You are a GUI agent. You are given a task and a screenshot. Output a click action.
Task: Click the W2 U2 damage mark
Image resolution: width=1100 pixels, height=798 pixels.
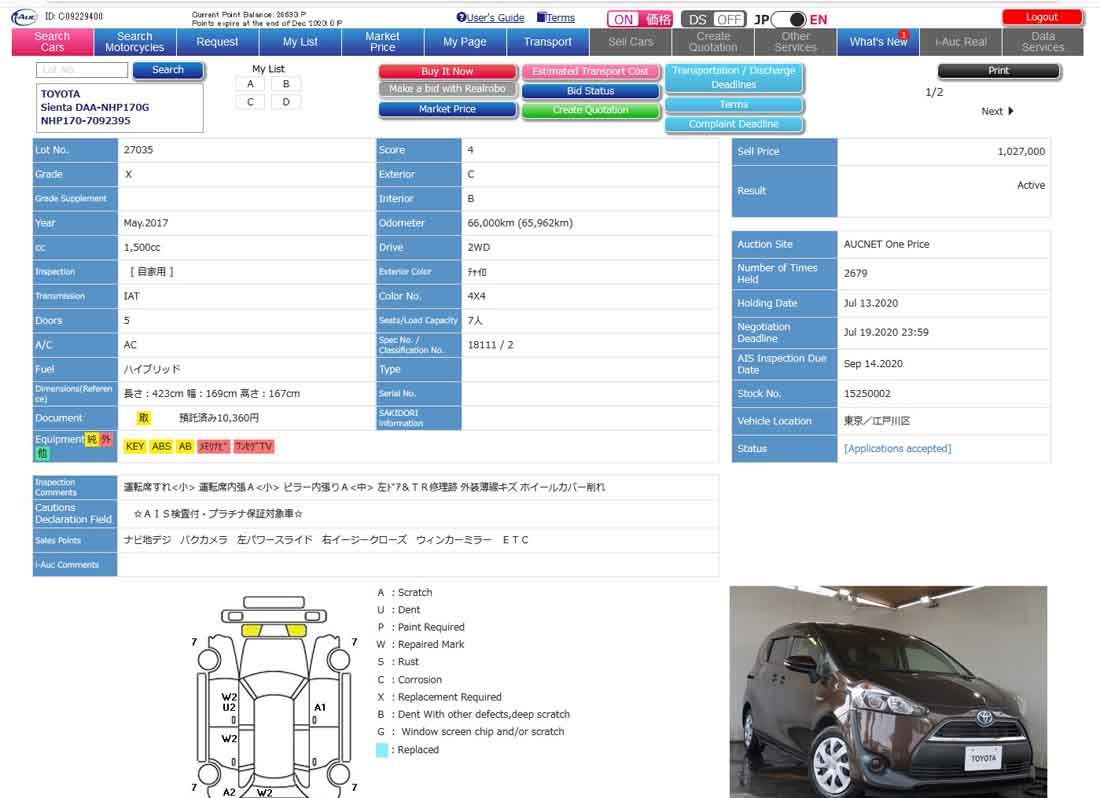coord(229,703)
